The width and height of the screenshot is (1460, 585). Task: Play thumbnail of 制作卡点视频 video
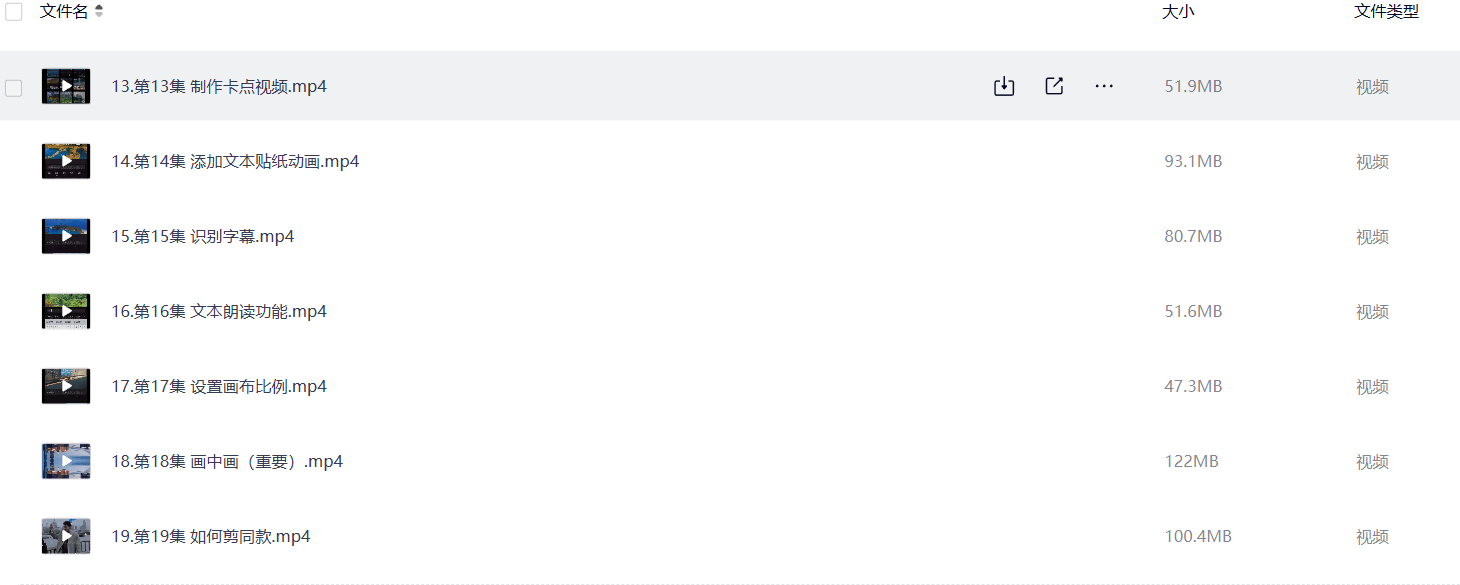(x=66, y=86)
